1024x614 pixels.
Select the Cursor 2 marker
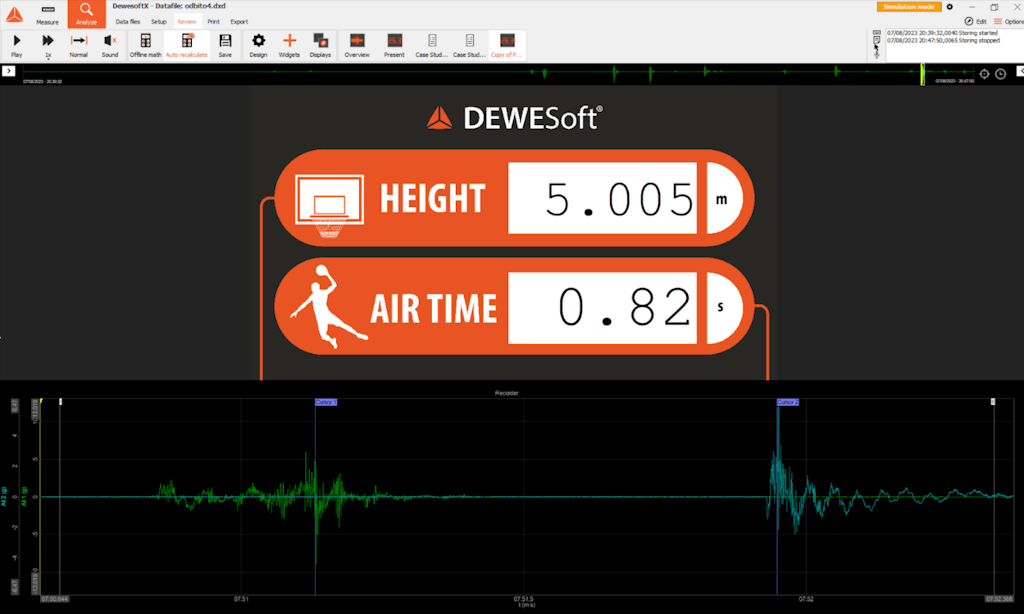tap(788, 402)
